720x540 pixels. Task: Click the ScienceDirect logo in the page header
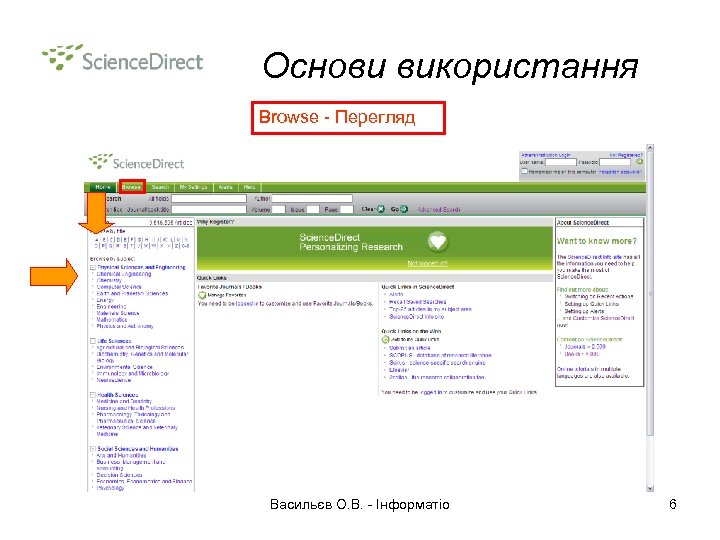tap(136, 162)
